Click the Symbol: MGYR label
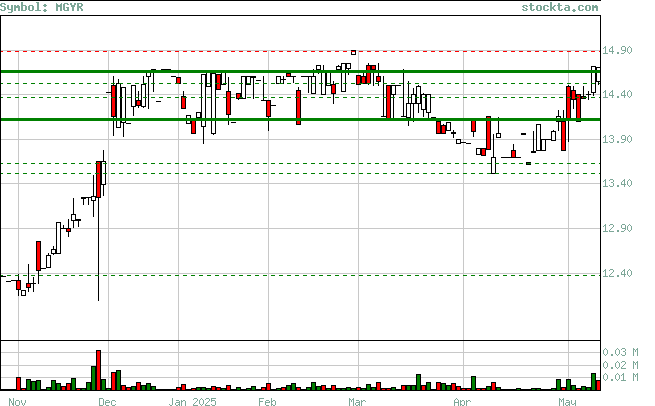The width and height of the screenshot is (655, 406). (x=41, y=7)
